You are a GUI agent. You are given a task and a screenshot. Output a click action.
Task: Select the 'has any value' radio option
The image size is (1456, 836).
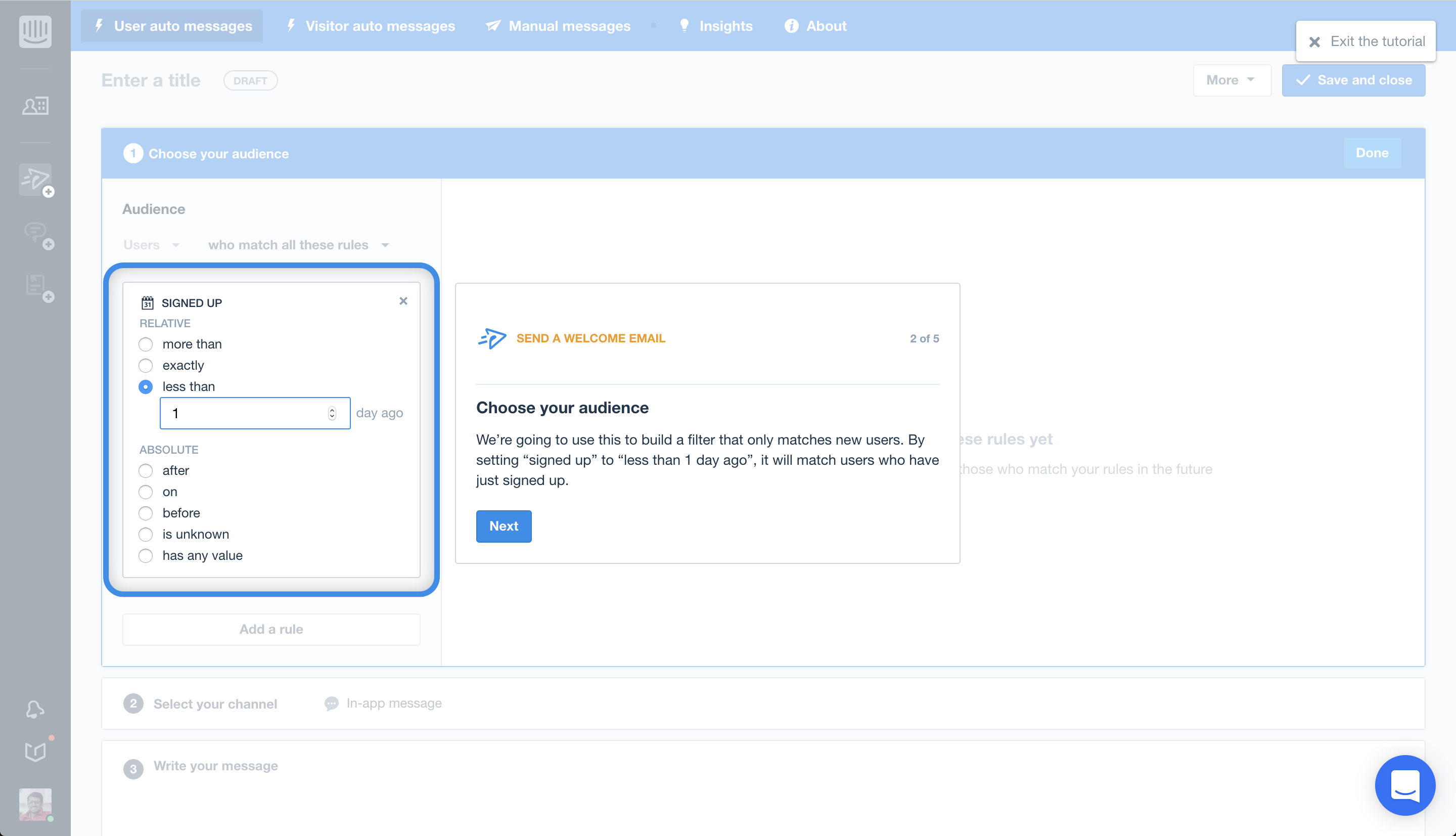tap(146, 555)
